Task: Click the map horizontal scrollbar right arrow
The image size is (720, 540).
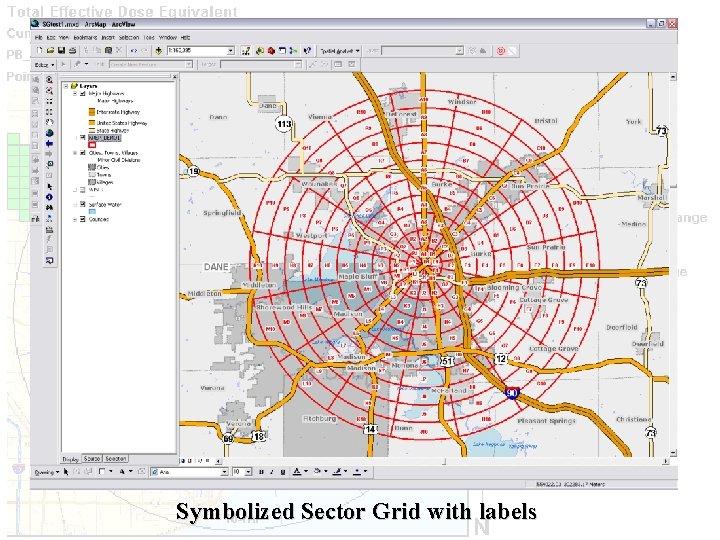Action: tap(666, 461)
